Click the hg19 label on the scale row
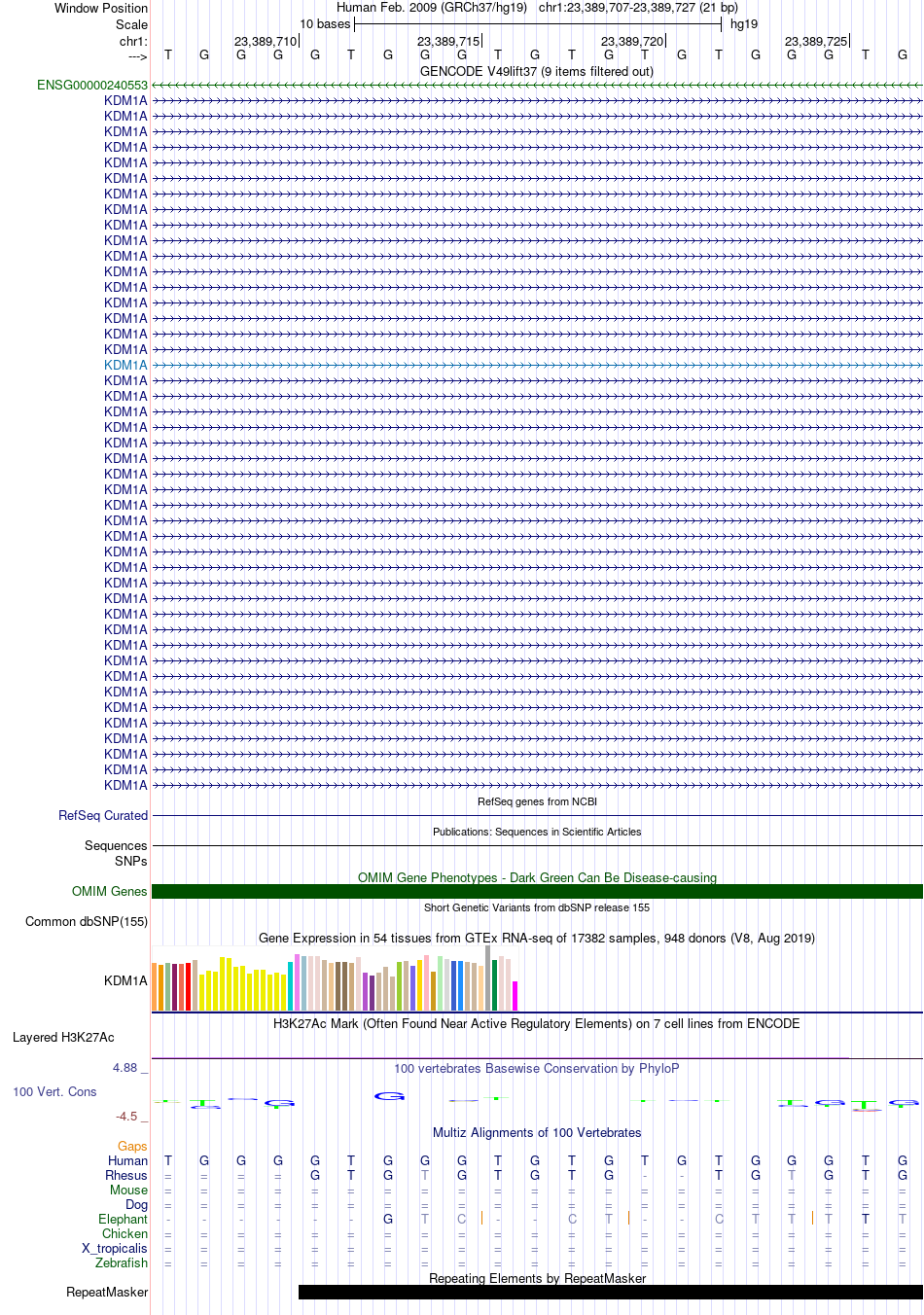The height and width of the screenshot is (1315, 924). pyautogui.click(x=744, y=24)
